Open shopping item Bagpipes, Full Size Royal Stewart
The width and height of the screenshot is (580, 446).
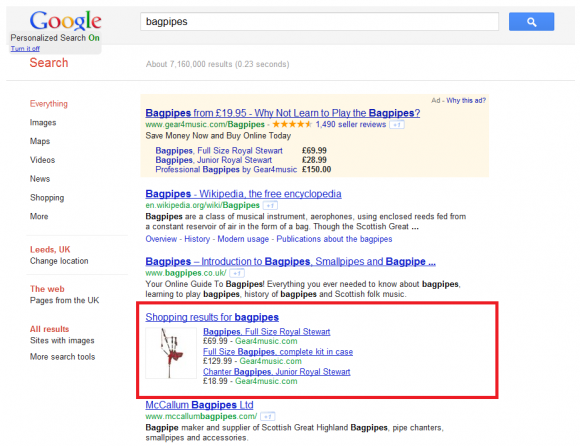pos(267,332)
